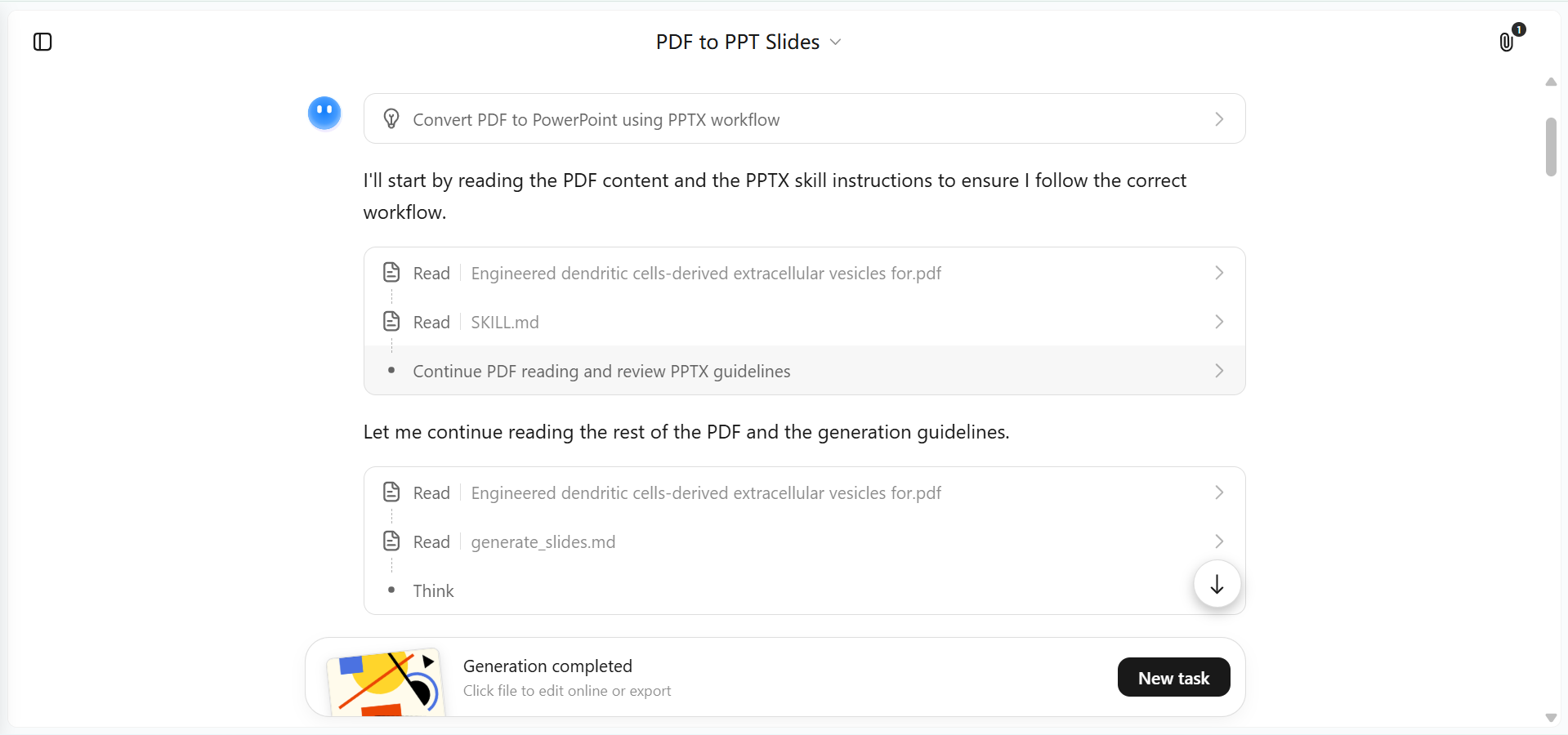Open the attachments paperclip icon
1568x735 pixels.
click(x=1507, y=42)
